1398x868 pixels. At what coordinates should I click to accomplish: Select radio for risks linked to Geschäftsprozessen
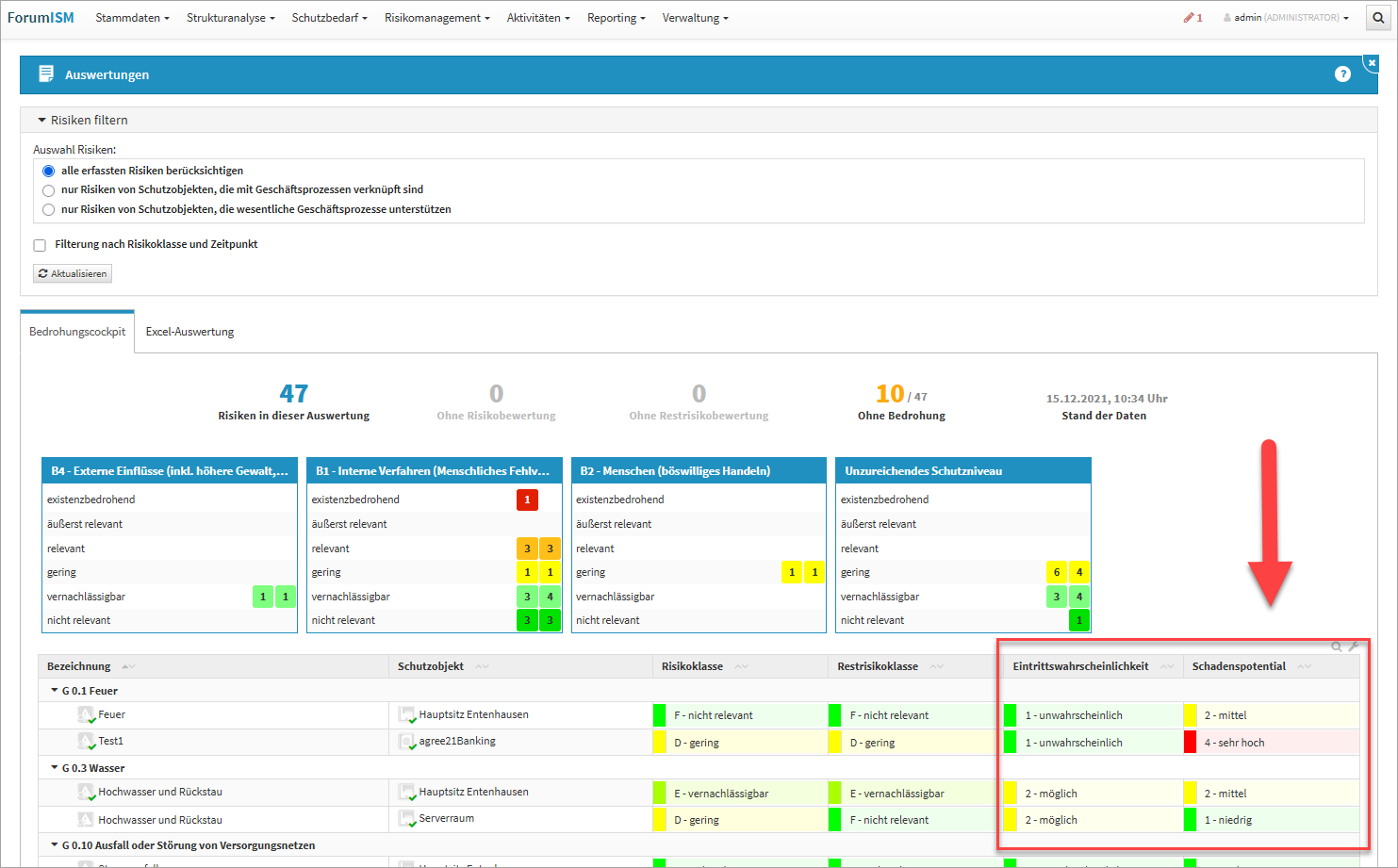pos(48,190)
